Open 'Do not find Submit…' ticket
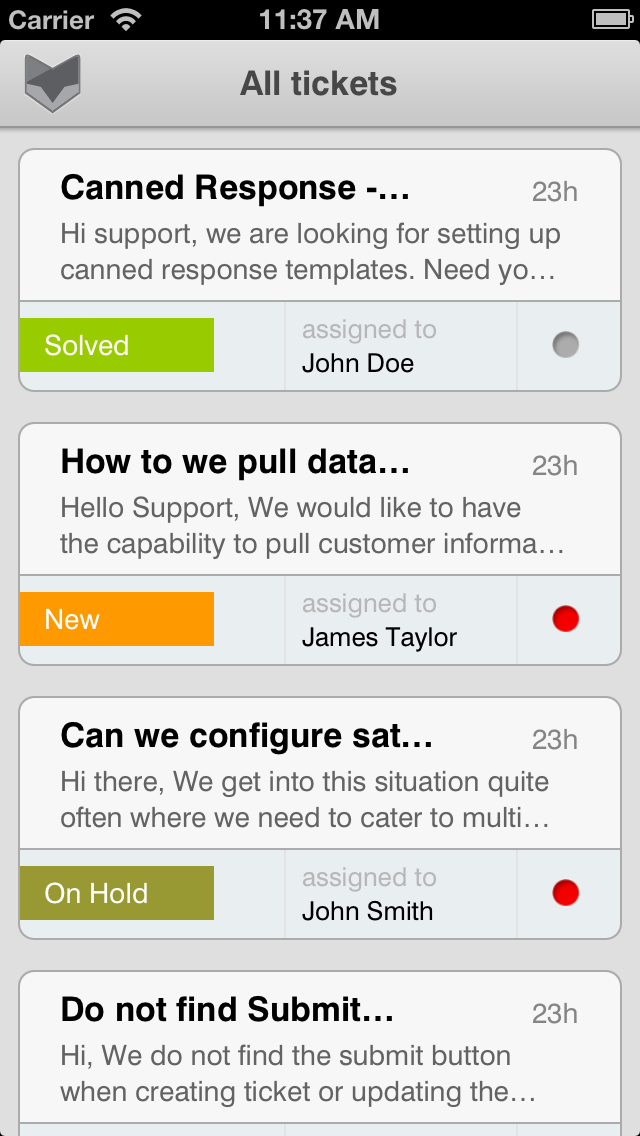 (x=227, y=1010)
